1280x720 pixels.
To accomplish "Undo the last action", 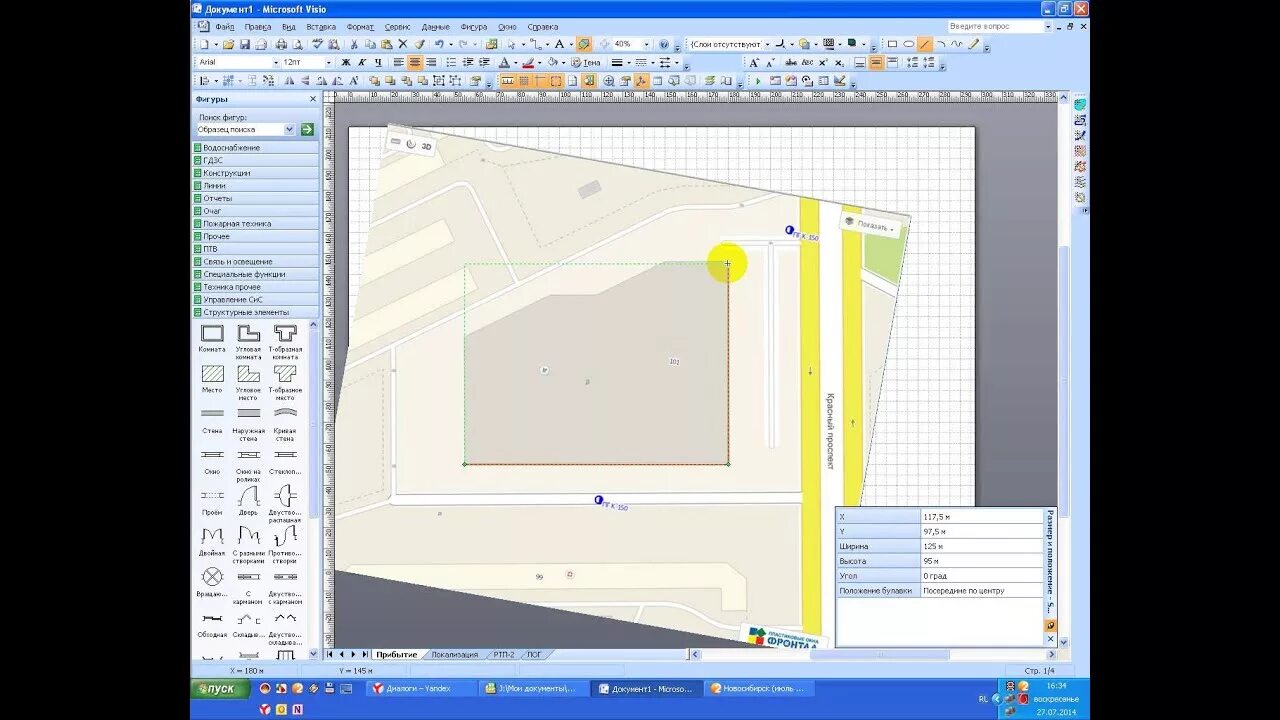I will click(x=439, y=44).
